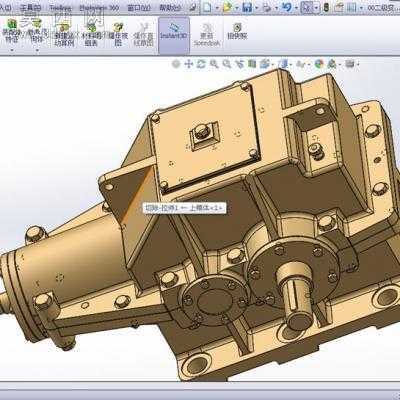Click the 拍快照 snapshot button
Screen dimensions: 400x400
[237, 31]
